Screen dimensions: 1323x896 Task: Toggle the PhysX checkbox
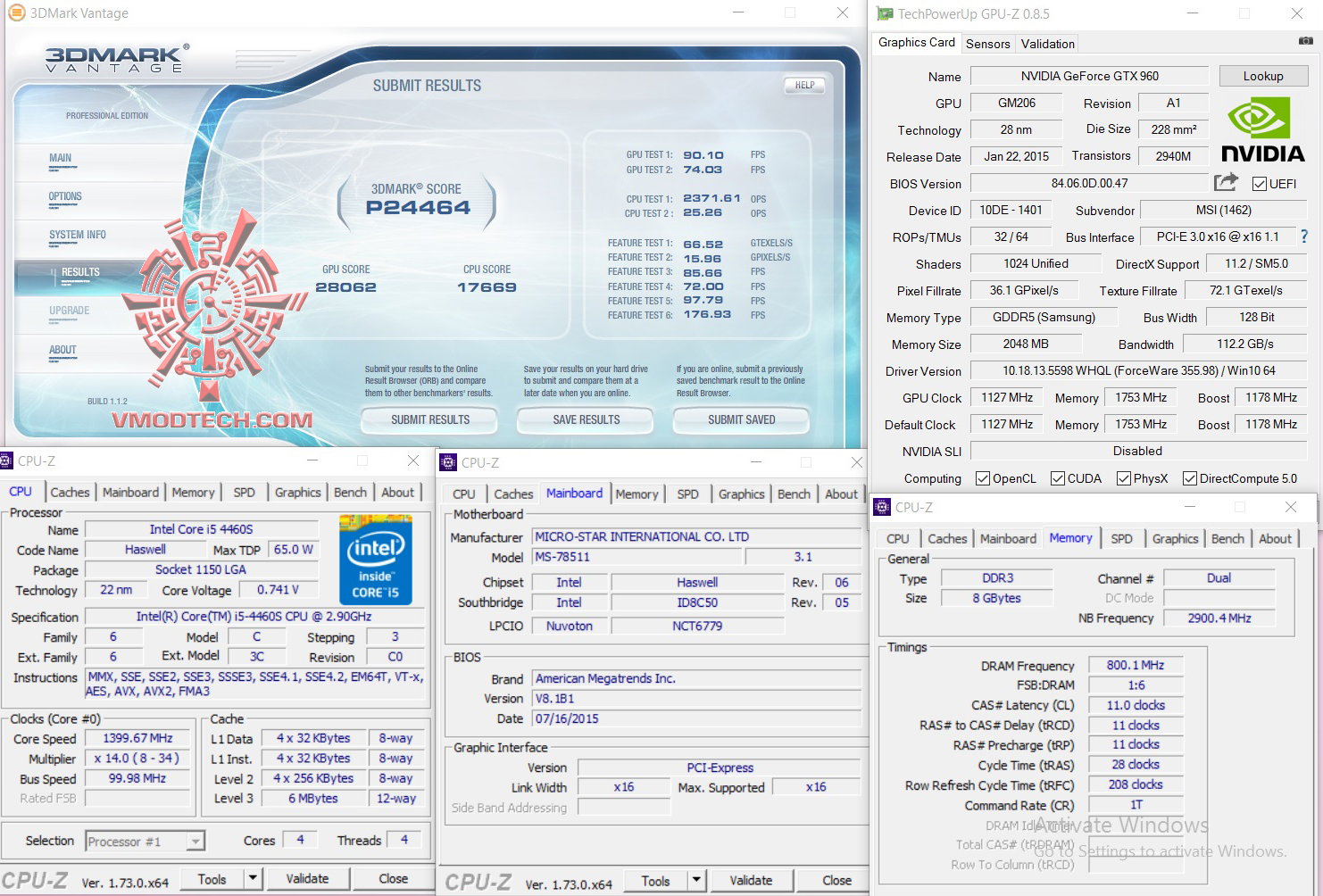1124,478
